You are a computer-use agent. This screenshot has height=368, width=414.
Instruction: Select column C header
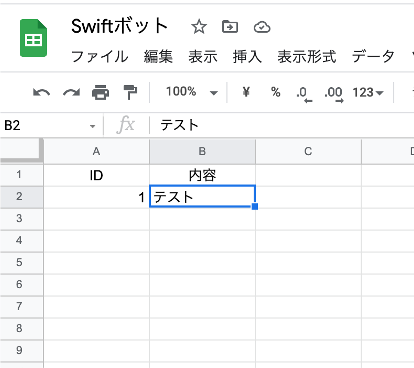point(308,151)
